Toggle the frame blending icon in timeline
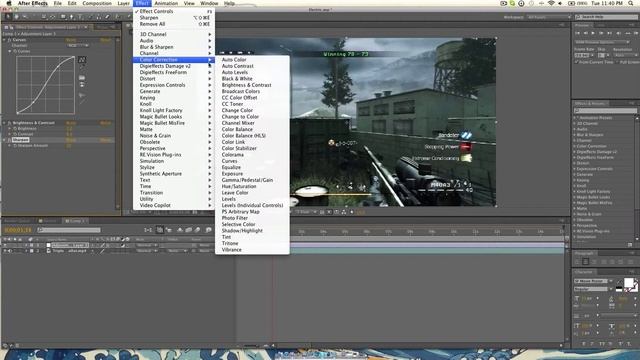Screen dimensions: 640x360 coord(189,230)
